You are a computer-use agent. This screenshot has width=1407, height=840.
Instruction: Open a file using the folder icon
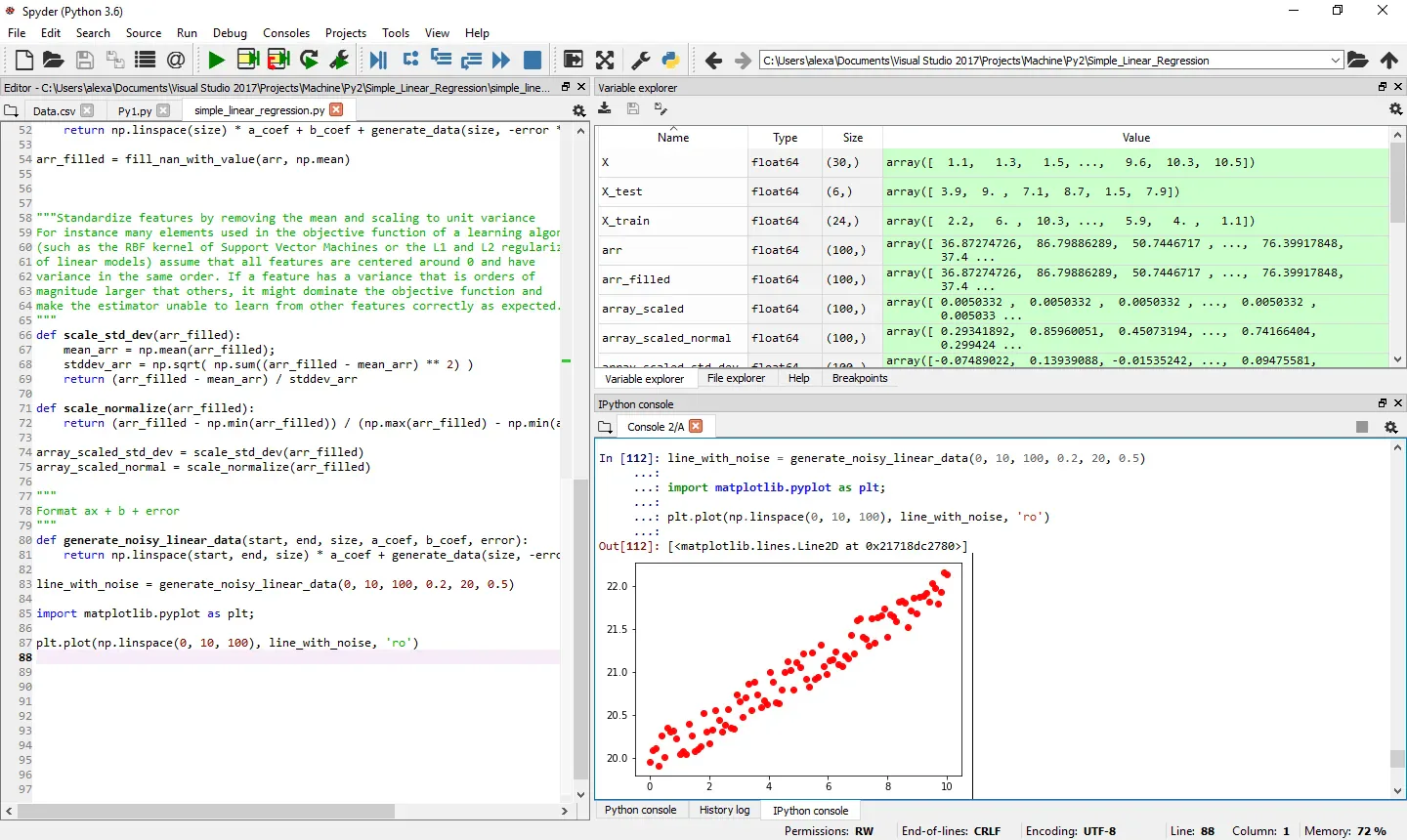(x=54, y=61)
